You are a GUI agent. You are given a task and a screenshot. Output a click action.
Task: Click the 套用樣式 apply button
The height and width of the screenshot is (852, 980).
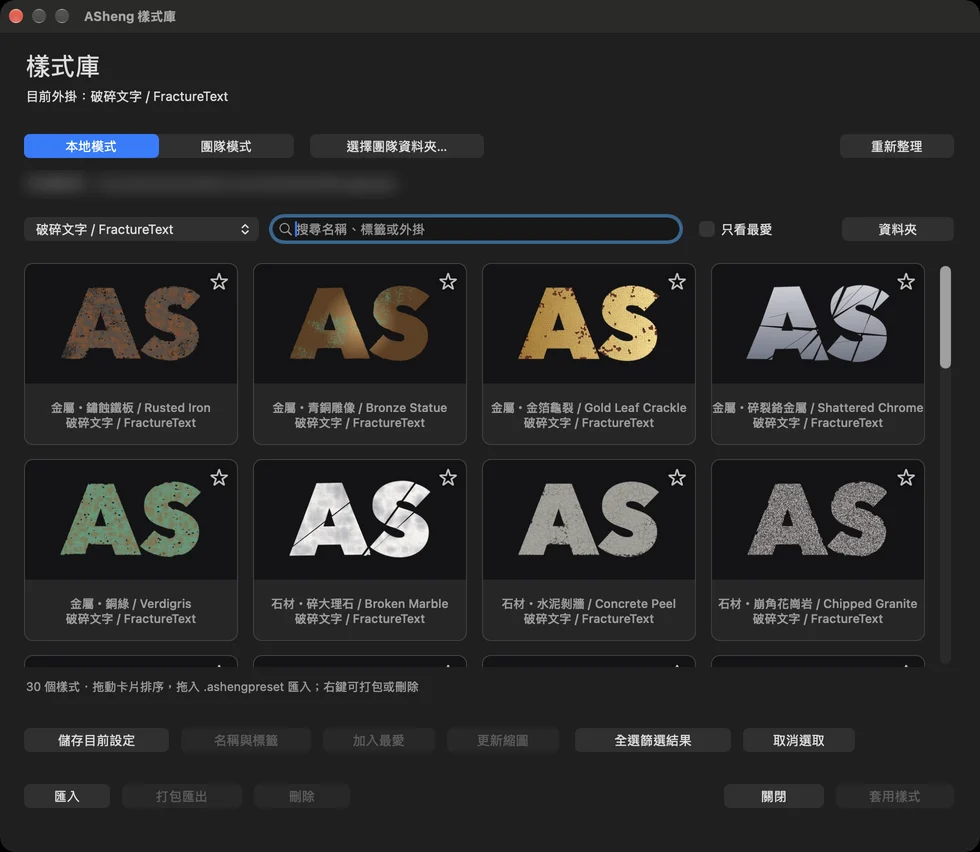click(894, 796)
